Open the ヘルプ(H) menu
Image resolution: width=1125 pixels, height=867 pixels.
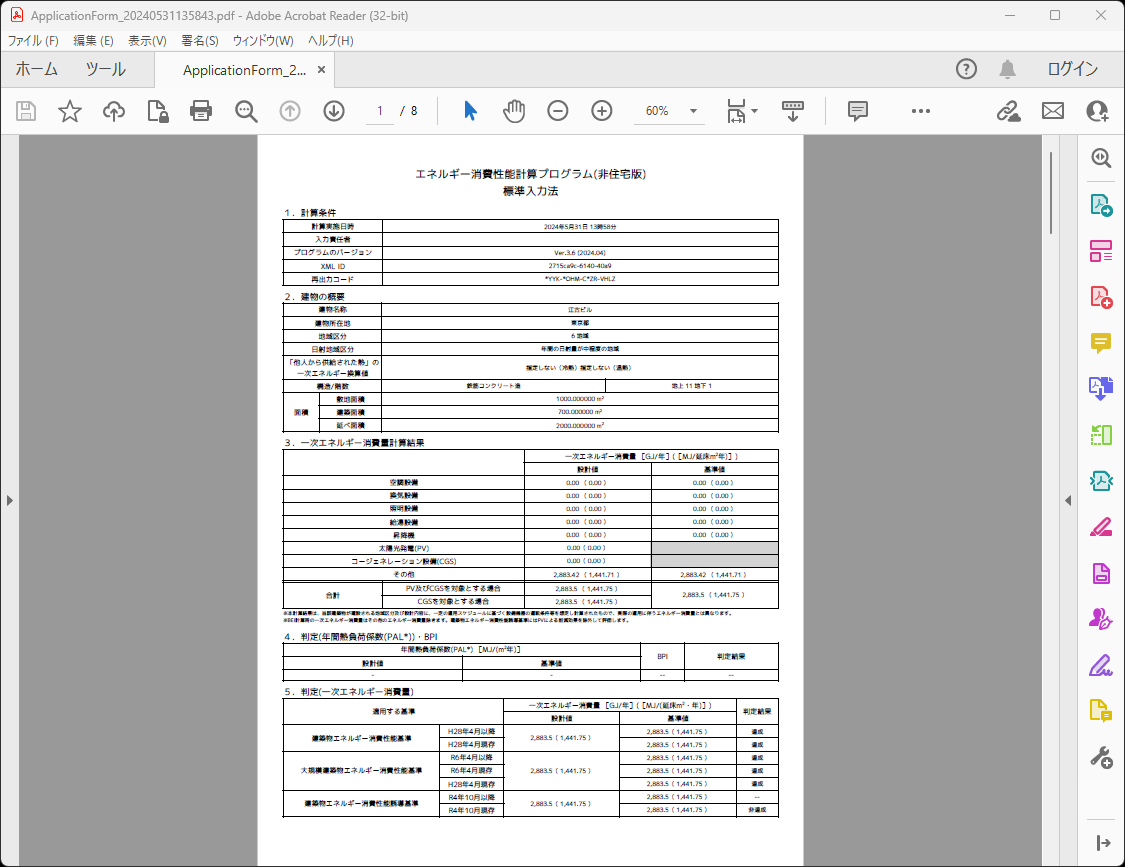click(x=331, y=41)
